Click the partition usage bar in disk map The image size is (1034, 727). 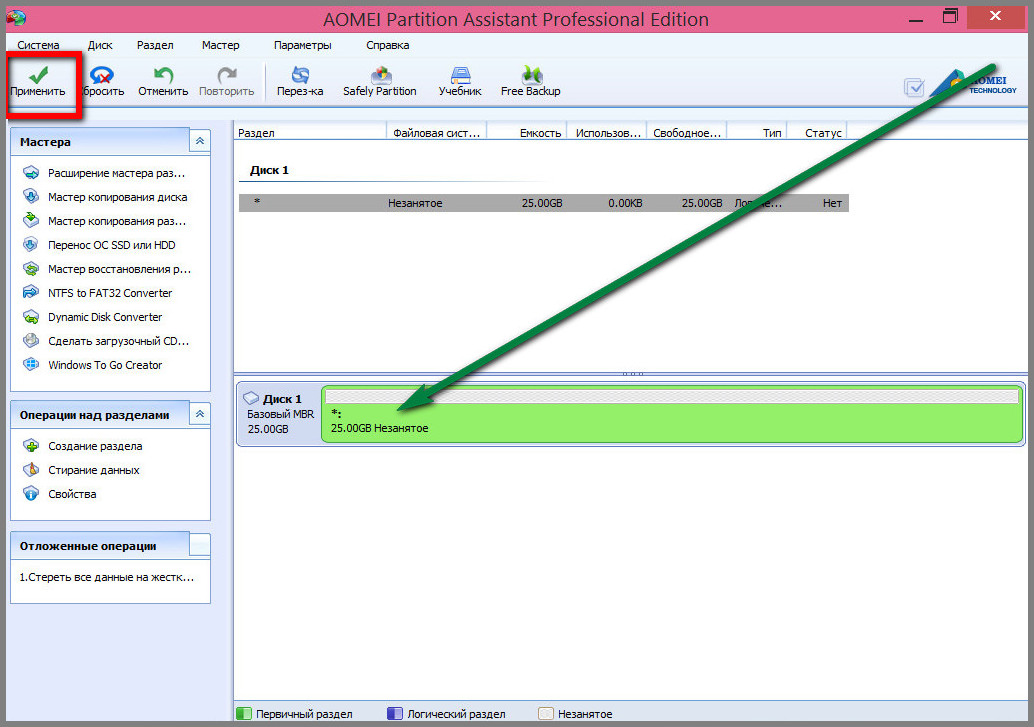pos(672,396)
